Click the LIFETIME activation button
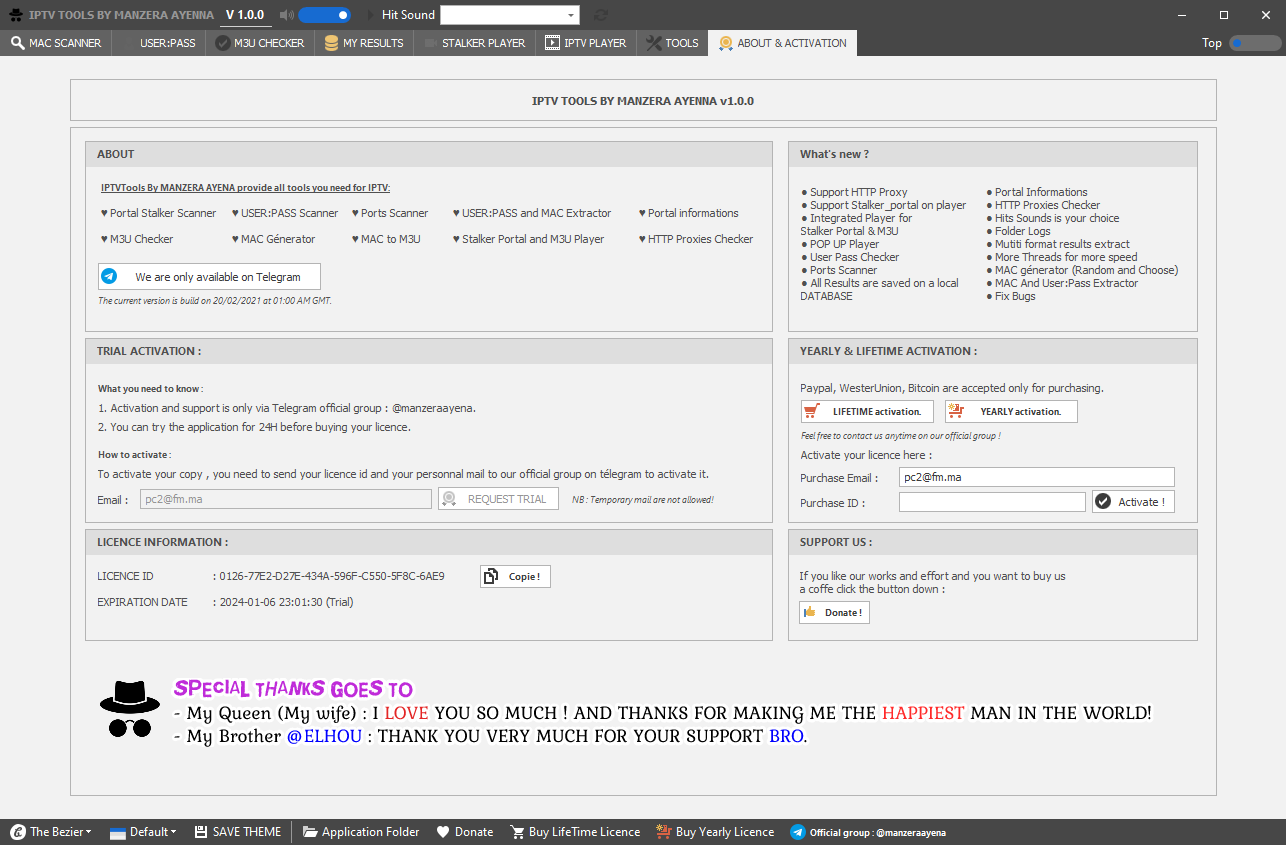Screen dimensions: 1286x845 click(867, 411)
